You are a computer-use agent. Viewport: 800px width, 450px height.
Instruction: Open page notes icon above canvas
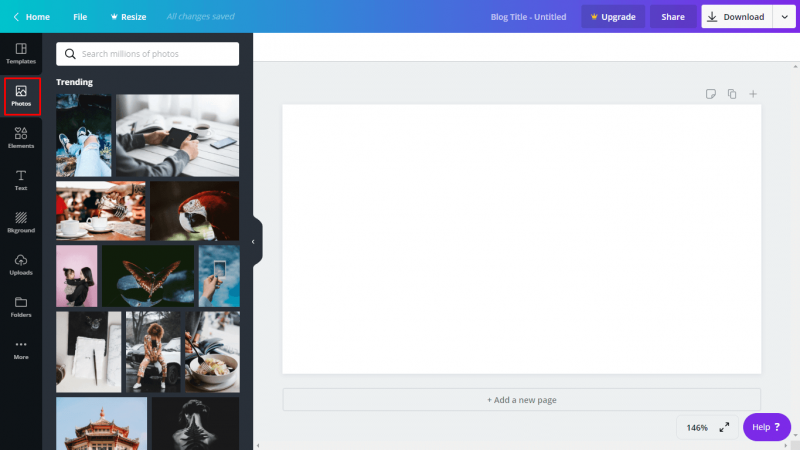711,94
